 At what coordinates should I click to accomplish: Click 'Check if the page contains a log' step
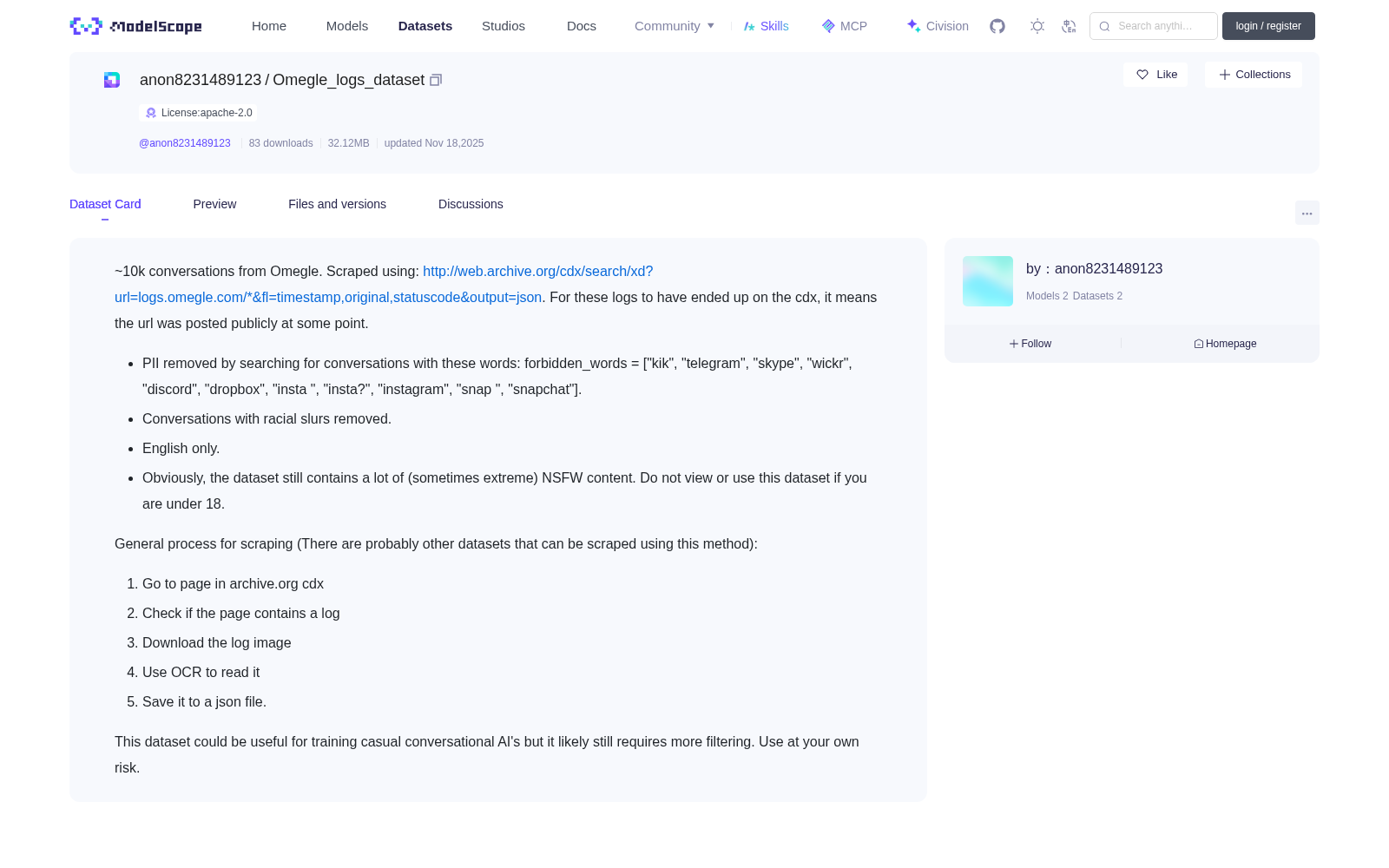point(240,614)
